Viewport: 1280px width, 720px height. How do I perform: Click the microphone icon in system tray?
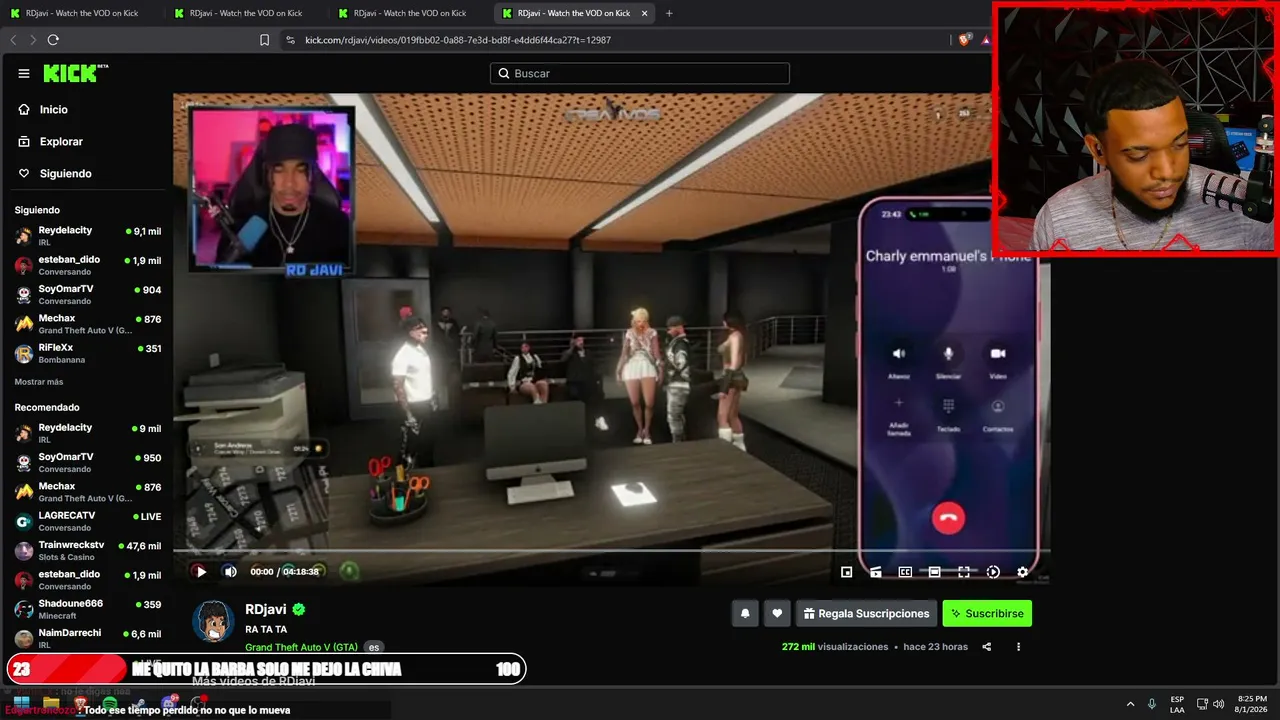pyautogui.click(x=1152, y=704)
